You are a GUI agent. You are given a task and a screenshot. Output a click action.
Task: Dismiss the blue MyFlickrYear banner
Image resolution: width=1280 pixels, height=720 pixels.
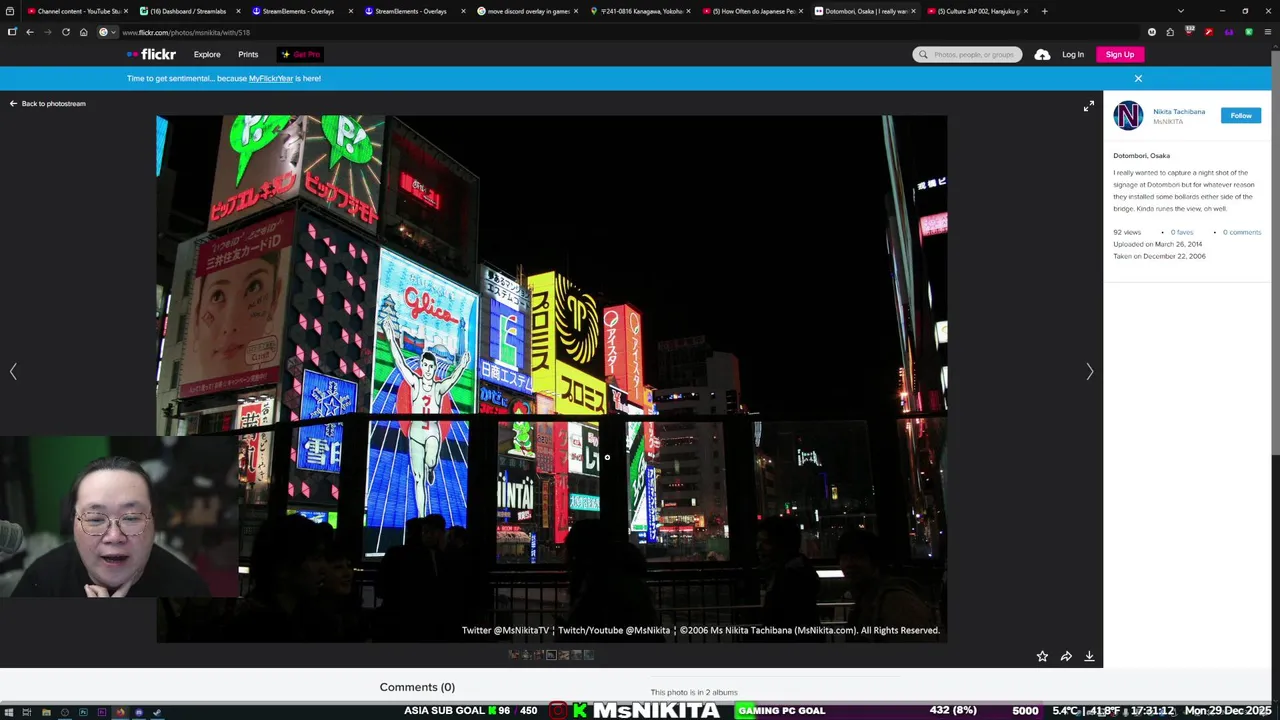(1138, 78)
